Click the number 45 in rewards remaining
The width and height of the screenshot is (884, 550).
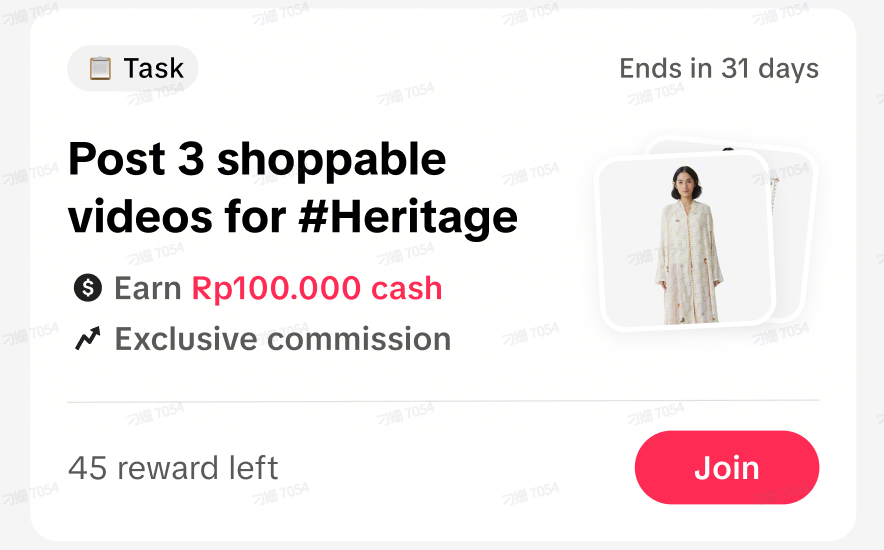click(x=87, y=468)
